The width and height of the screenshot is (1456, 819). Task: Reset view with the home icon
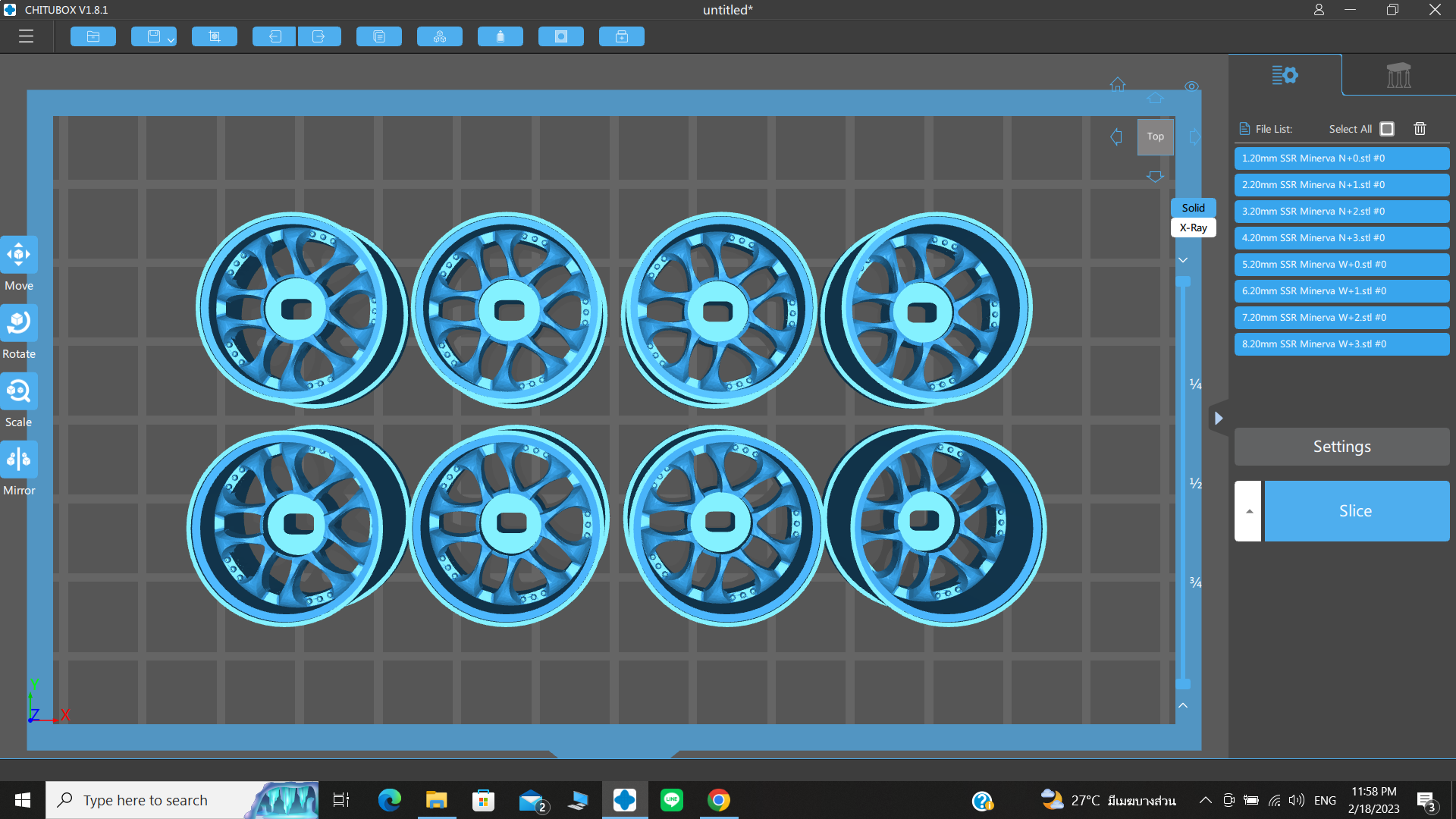click(x=1118, y=83)
